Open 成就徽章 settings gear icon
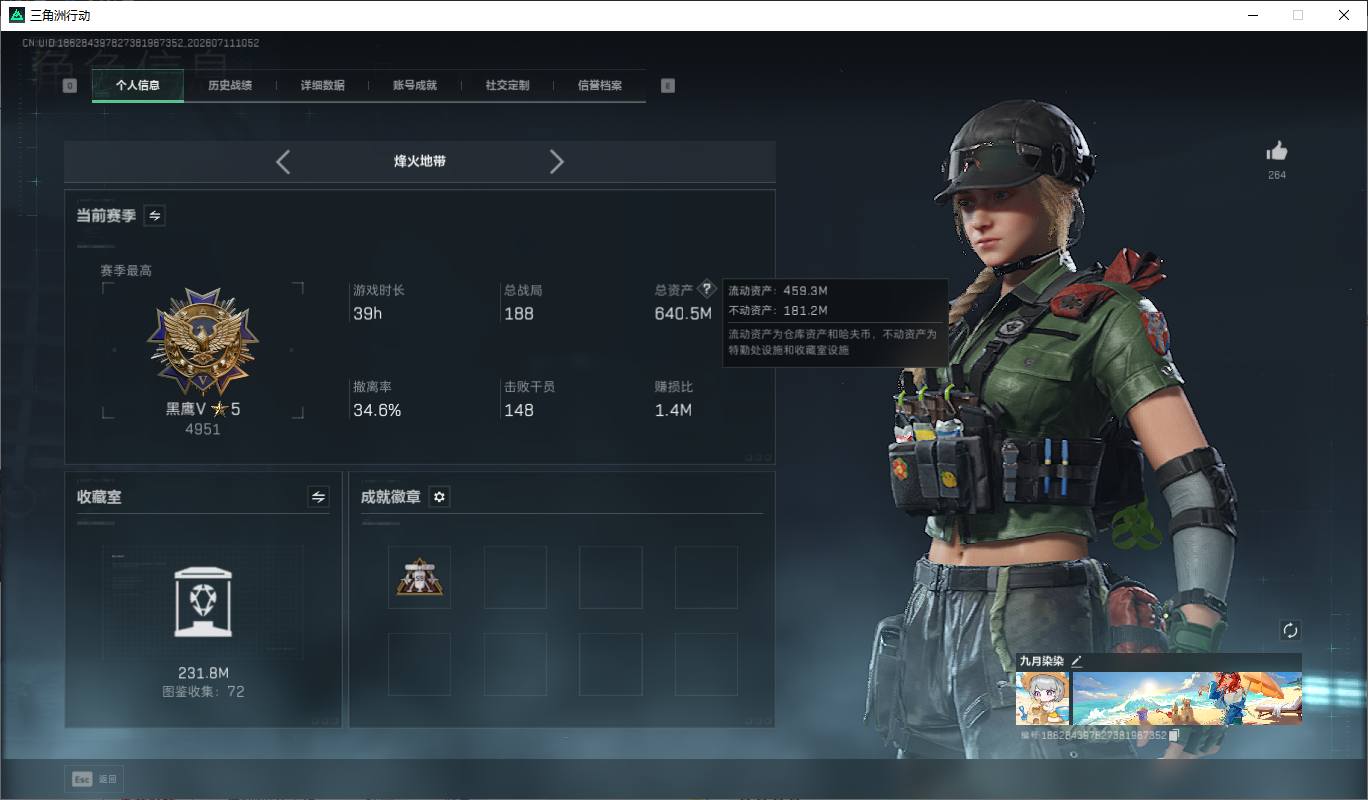 click(x=439, y=497)
